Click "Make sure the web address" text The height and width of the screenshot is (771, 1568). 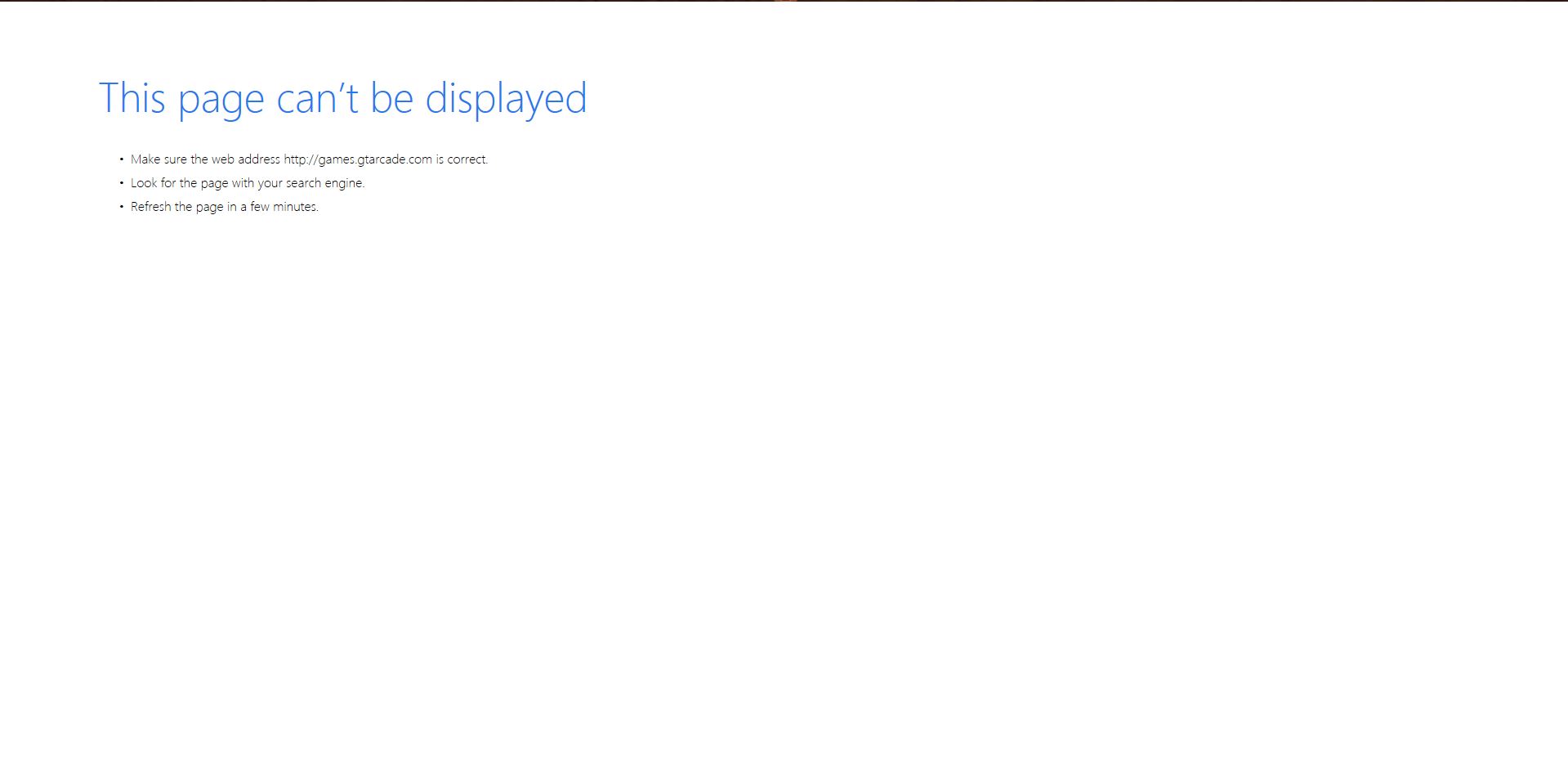tap(205, 159)
